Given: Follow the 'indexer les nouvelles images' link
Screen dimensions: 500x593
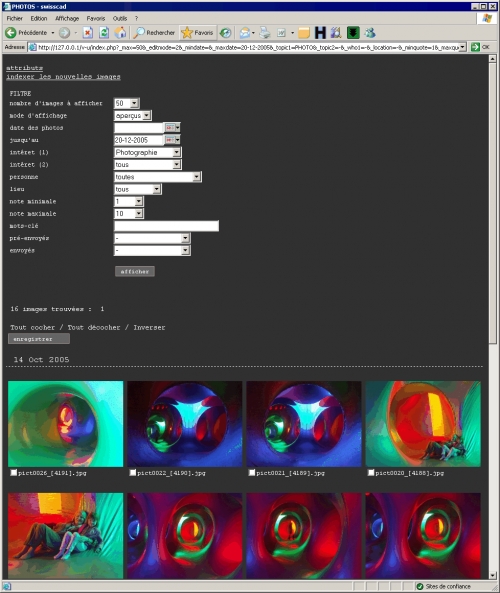Looking at the screenshot, I should 63,77.
